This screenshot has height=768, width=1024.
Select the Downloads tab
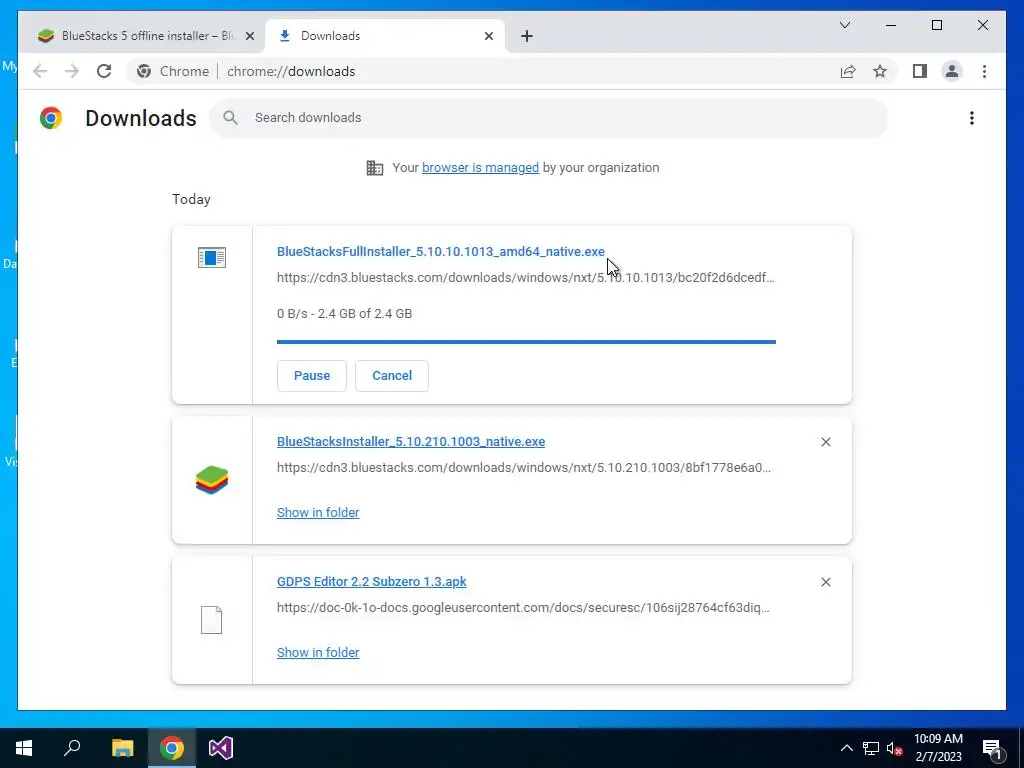point(385,36)
